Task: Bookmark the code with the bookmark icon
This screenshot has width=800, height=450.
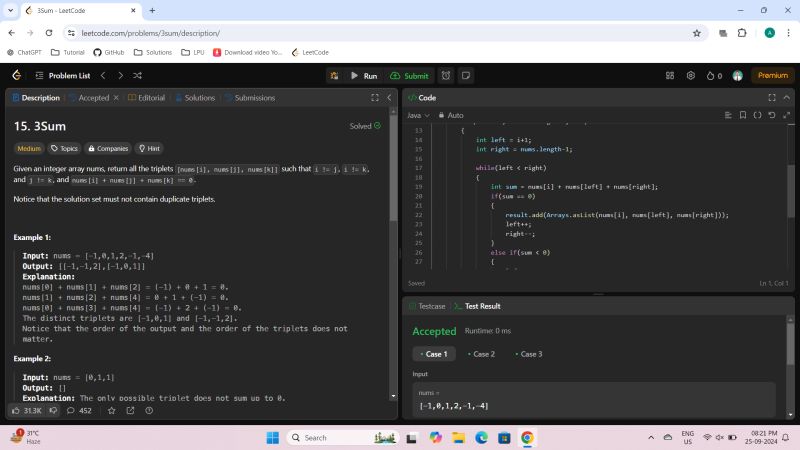Action: pyautogui.click(x=742, y=115)
